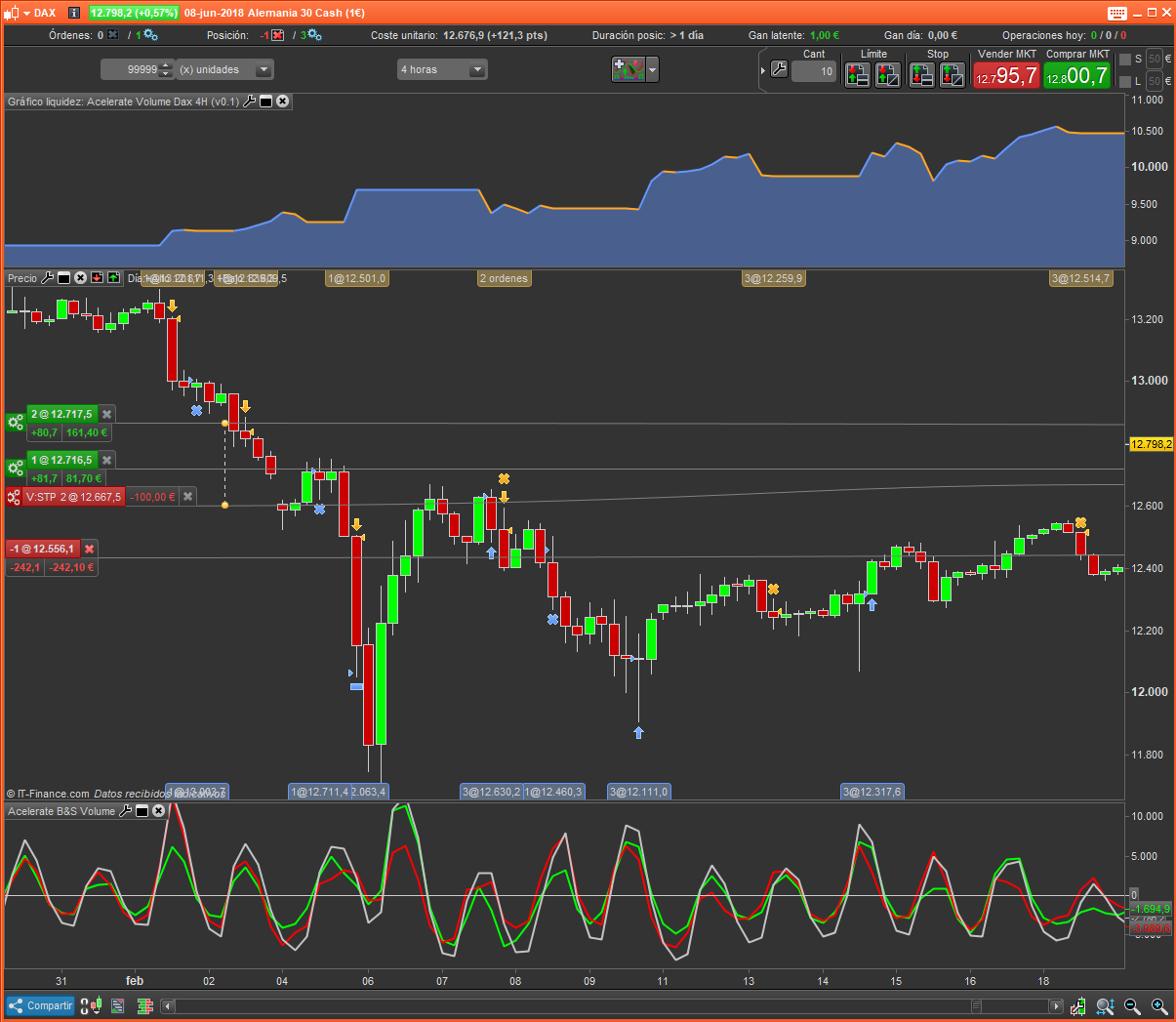Click the red-arrow icon in the Precio header
Viewport: 1176px width, 1022px height.
(98, 278)
